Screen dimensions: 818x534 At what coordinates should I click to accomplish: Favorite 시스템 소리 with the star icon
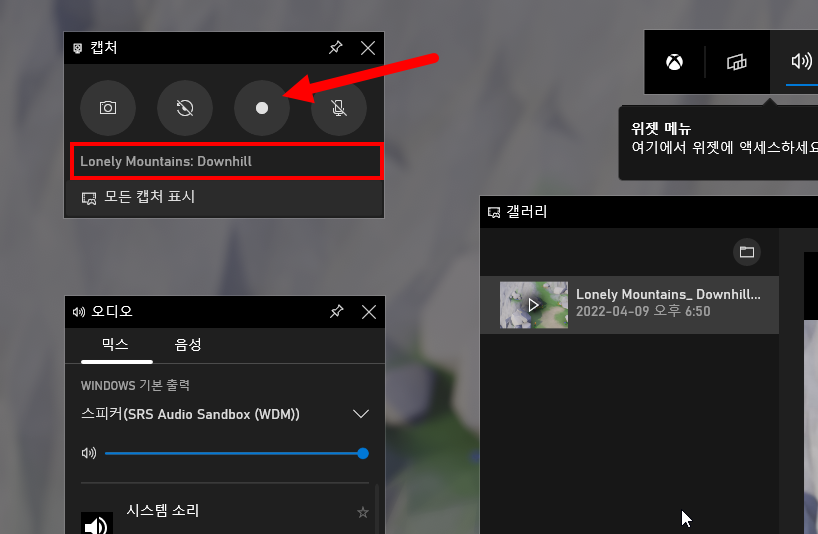tap(363, 512)
